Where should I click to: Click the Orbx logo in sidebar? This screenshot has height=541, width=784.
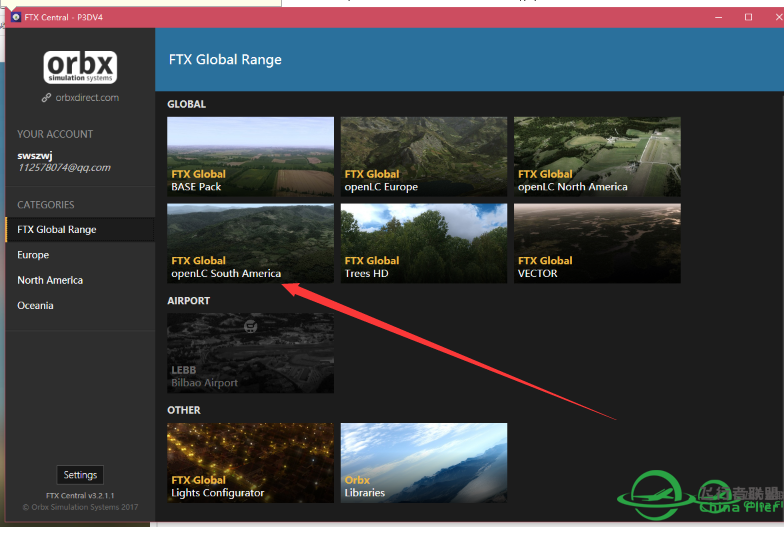pos(80,67)
